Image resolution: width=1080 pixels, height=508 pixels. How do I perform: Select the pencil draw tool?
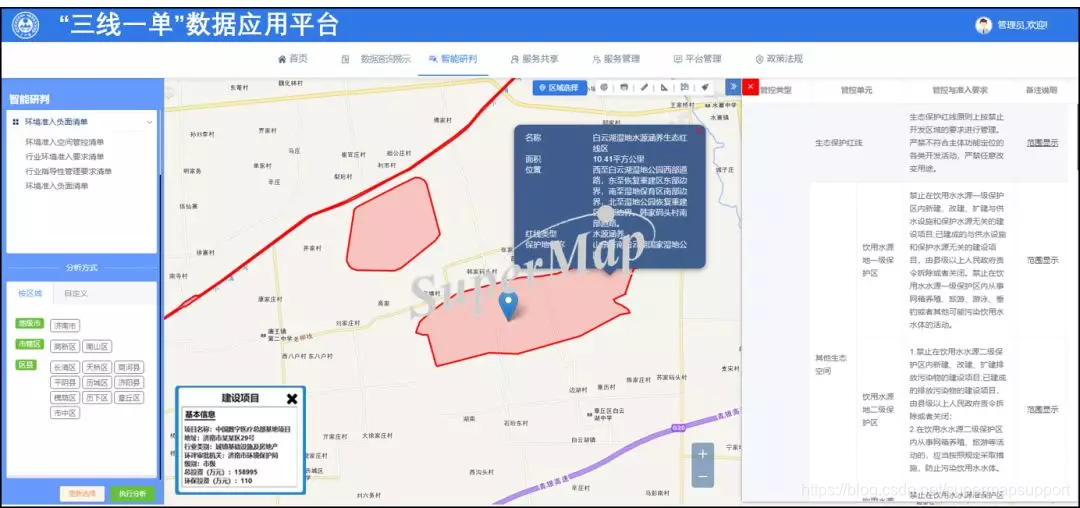pyautogui.click(x=645, y=87)
